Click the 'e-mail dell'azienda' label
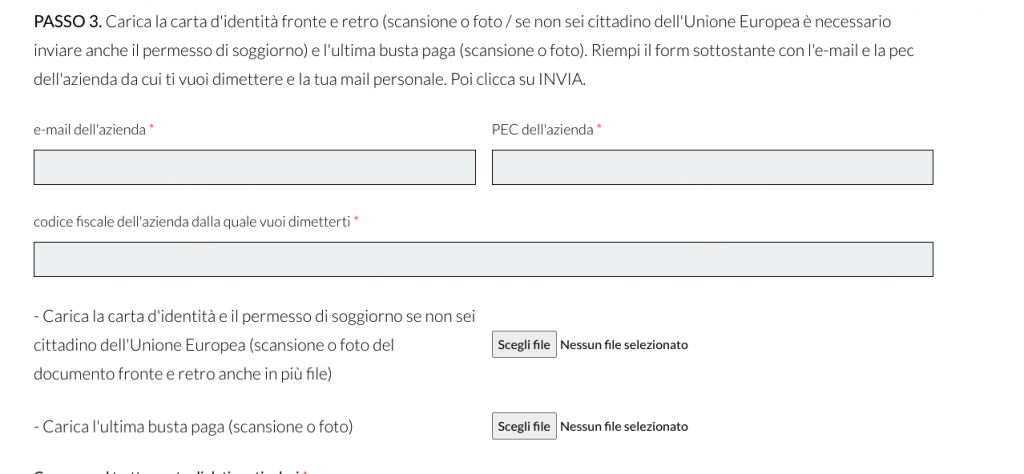1024x474 pixels. pos(90,130)
